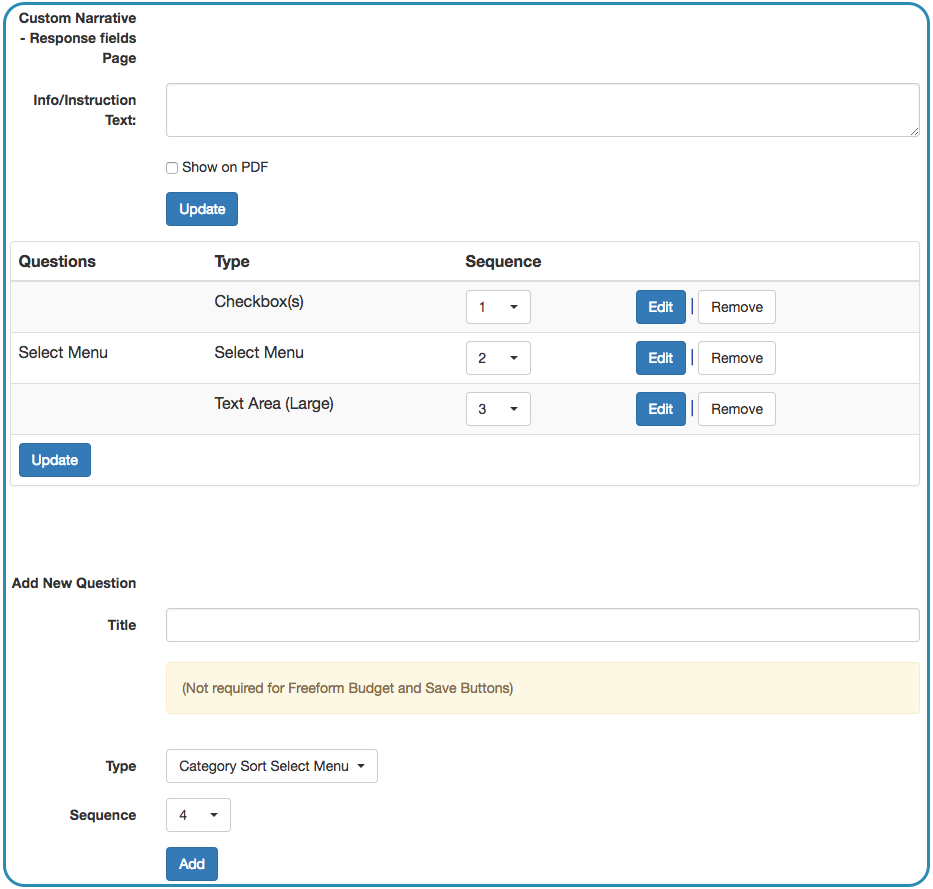Edit the Text Area (Large) question
The image size is (933, 889).
pos(660,409)
